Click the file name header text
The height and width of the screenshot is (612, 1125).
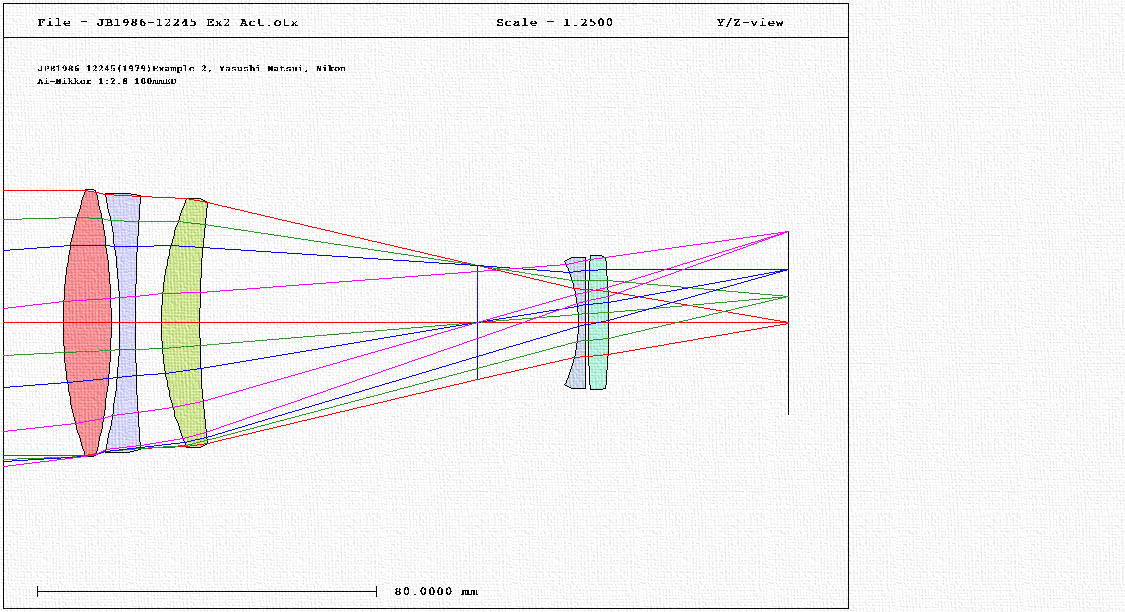[167, 22]
